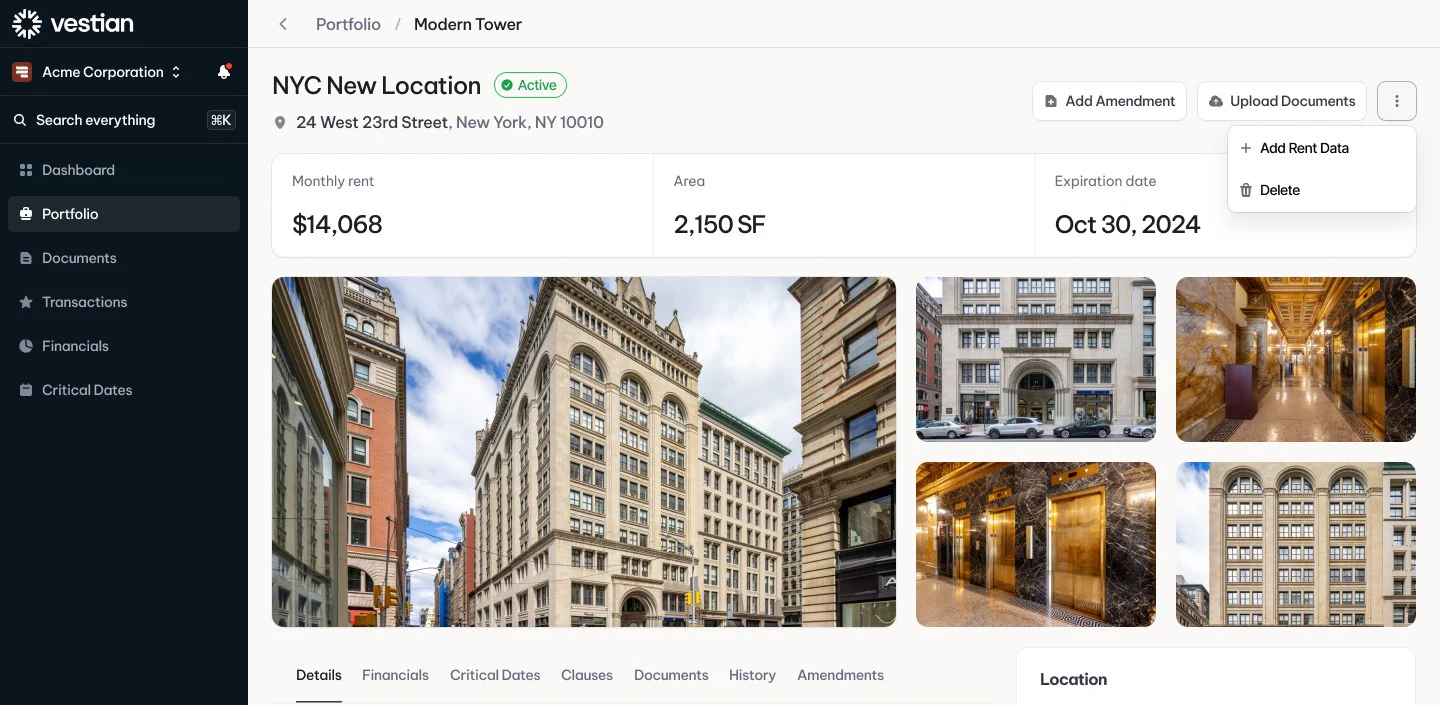Click the Dashboard grid icon

(26, 170)
